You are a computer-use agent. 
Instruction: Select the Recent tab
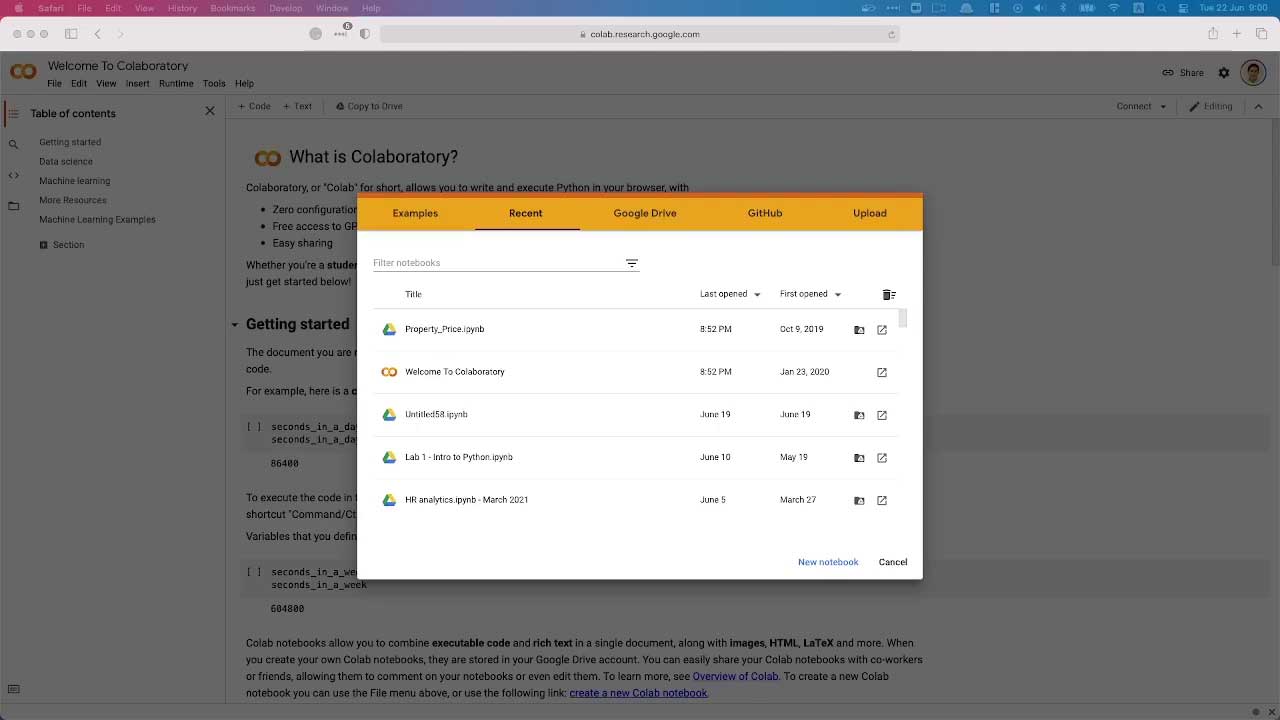click(x=526, y=213)
